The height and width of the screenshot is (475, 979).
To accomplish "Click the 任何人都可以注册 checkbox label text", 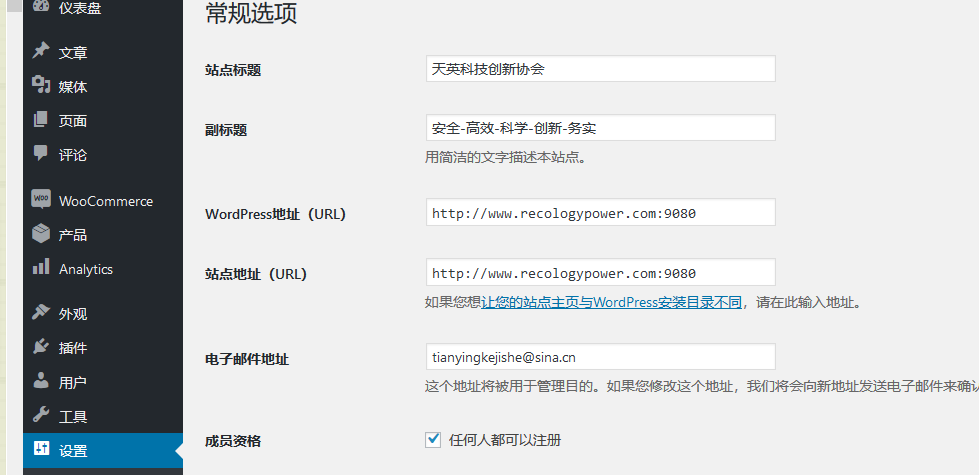I will click(x=504, y=440).
